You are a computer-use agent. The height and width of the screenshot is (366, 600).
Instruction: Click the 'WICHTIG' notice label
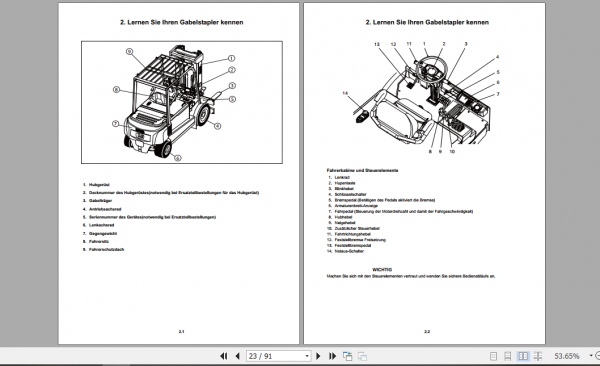tap(382, 270)
